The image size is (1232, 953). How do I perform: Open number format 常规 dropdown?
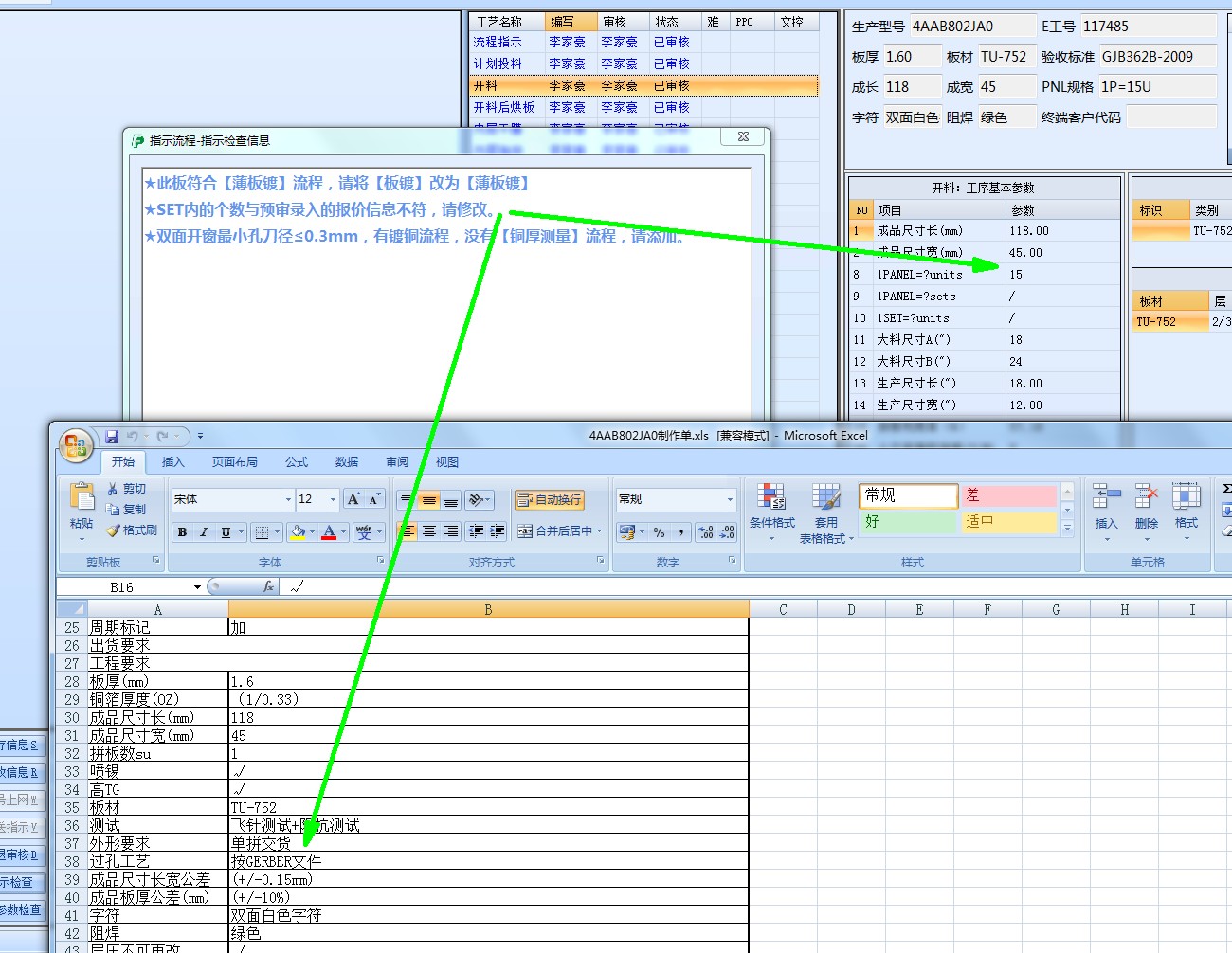[730, 499]
